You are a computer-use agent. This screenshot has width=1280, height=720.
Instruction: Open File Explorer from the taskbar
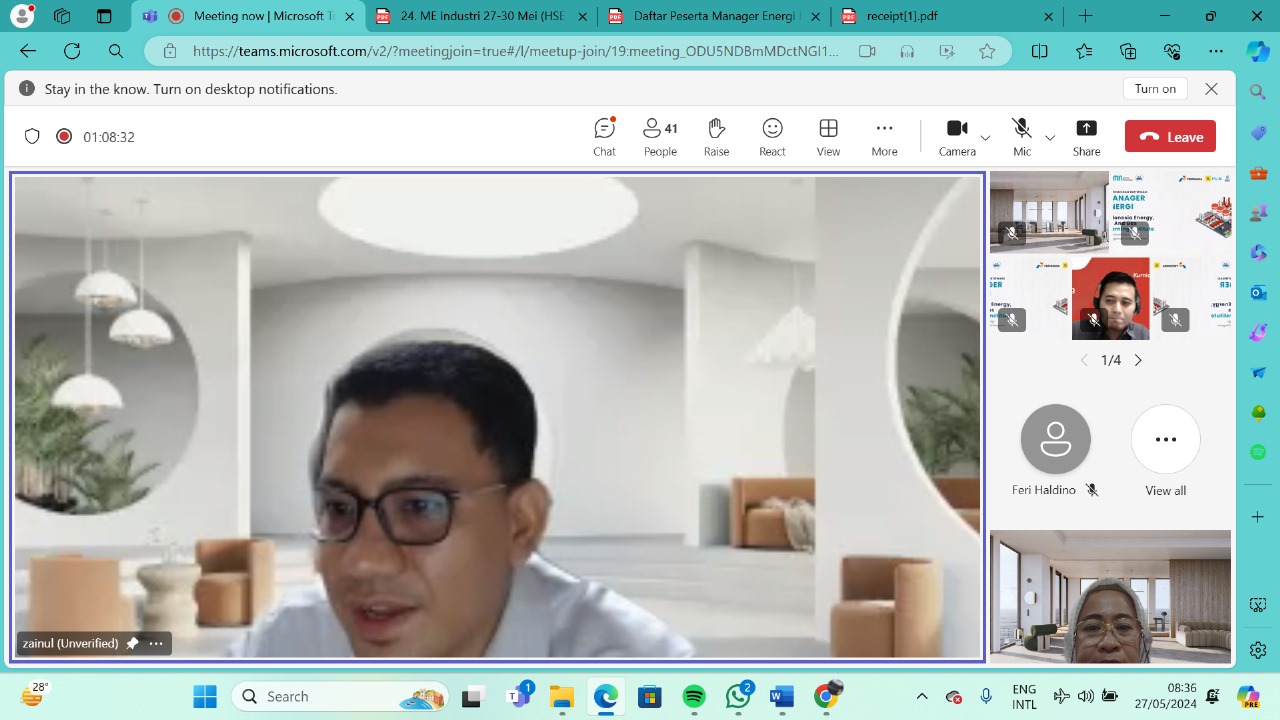coord(562,696)
